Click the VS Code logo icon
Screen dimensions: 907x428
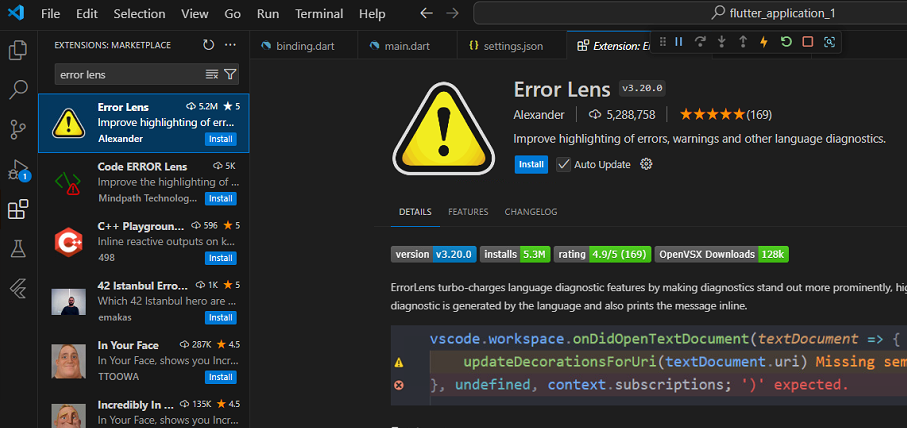click(16, 13)
